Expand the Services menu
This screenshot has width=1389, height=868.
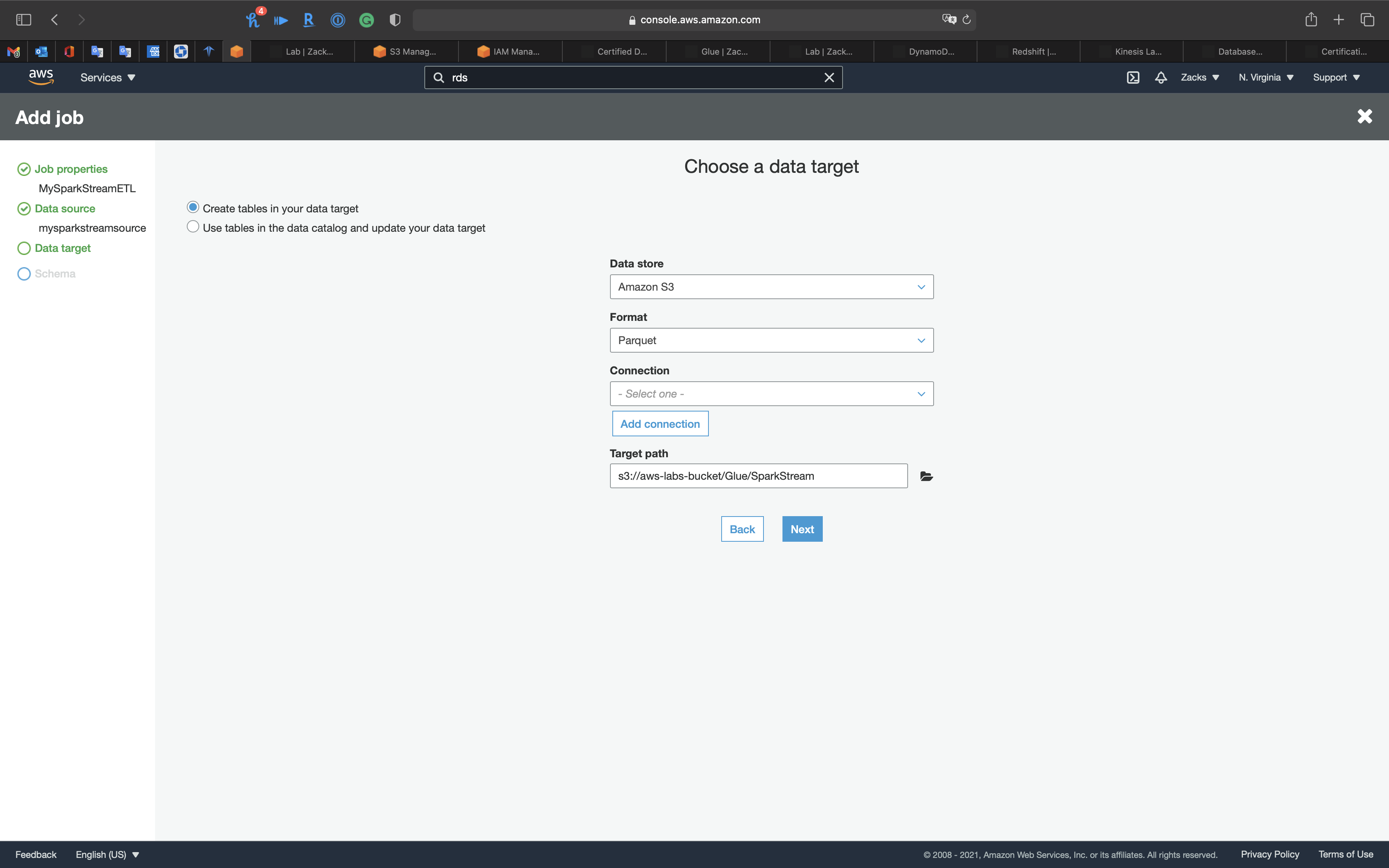(107, 77)
